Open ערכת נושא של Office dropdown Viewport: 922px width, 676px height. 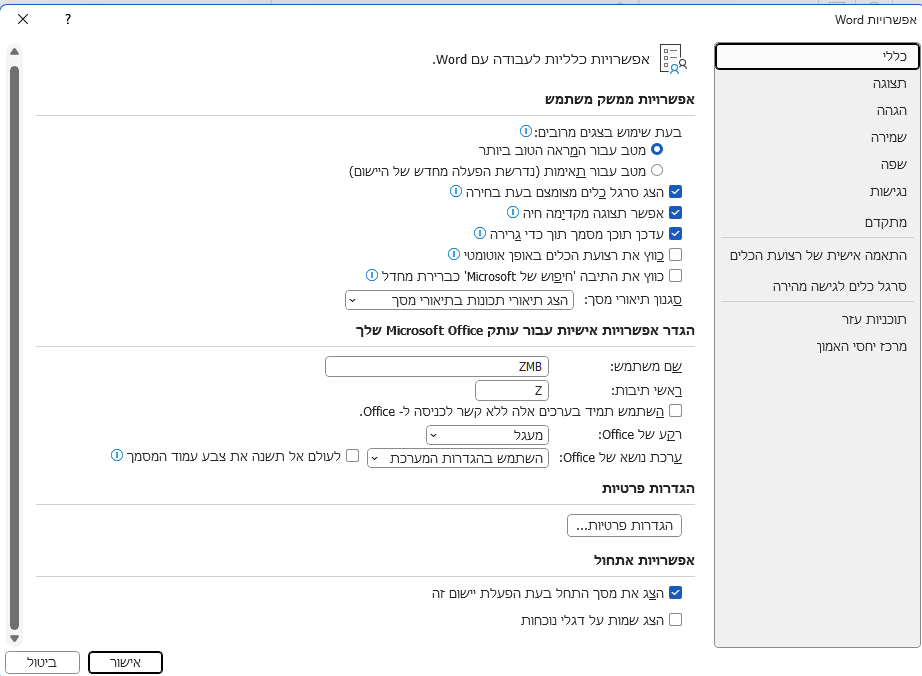click(x=458, y=459)
